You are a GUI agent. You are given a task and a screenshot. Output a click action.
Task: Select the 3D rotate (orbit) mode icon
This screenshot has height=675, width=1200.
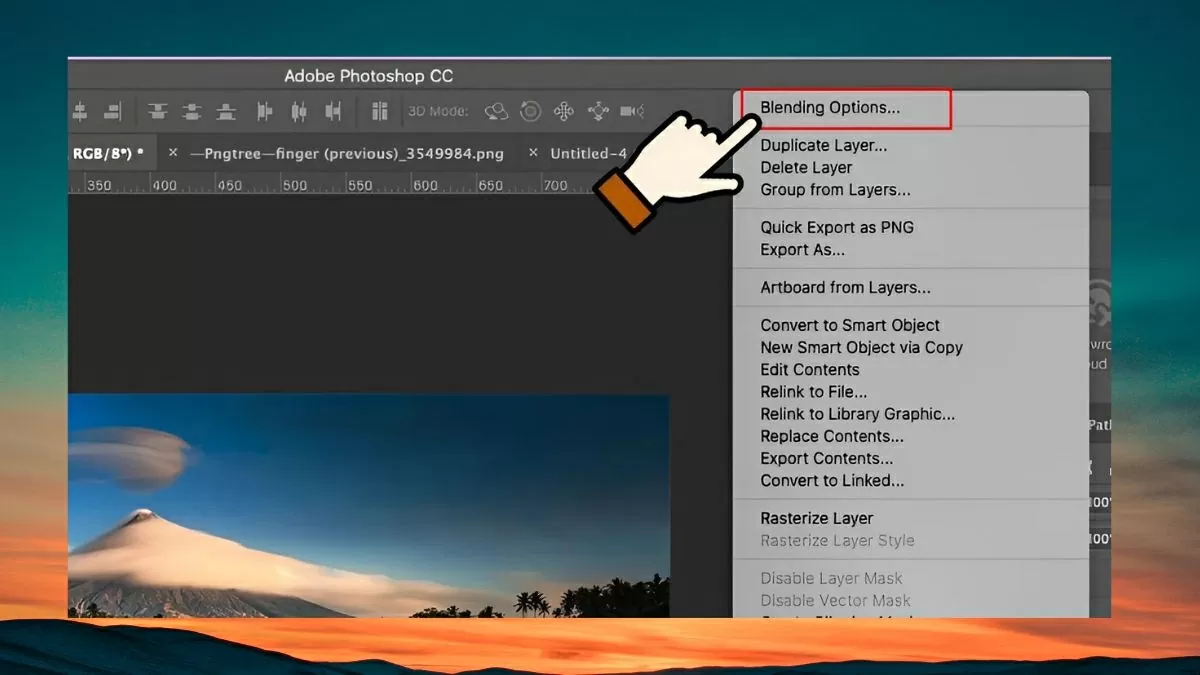click(496, 111)
